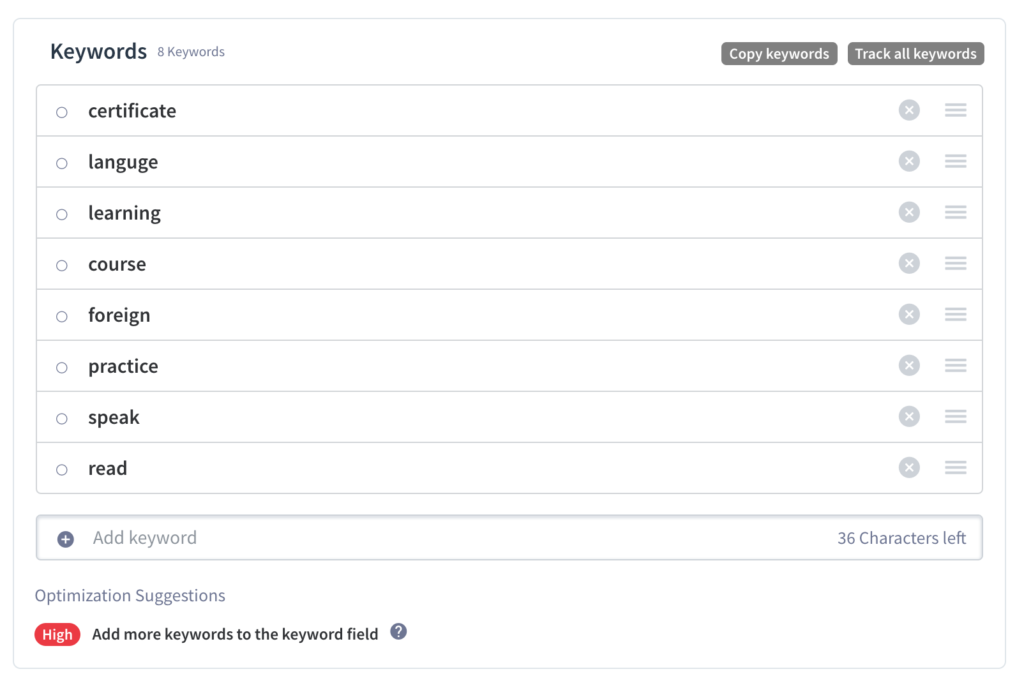1024x683 pixels.
Task: Remove the 'certificate' keyword
Action: [x=908, y=110]
